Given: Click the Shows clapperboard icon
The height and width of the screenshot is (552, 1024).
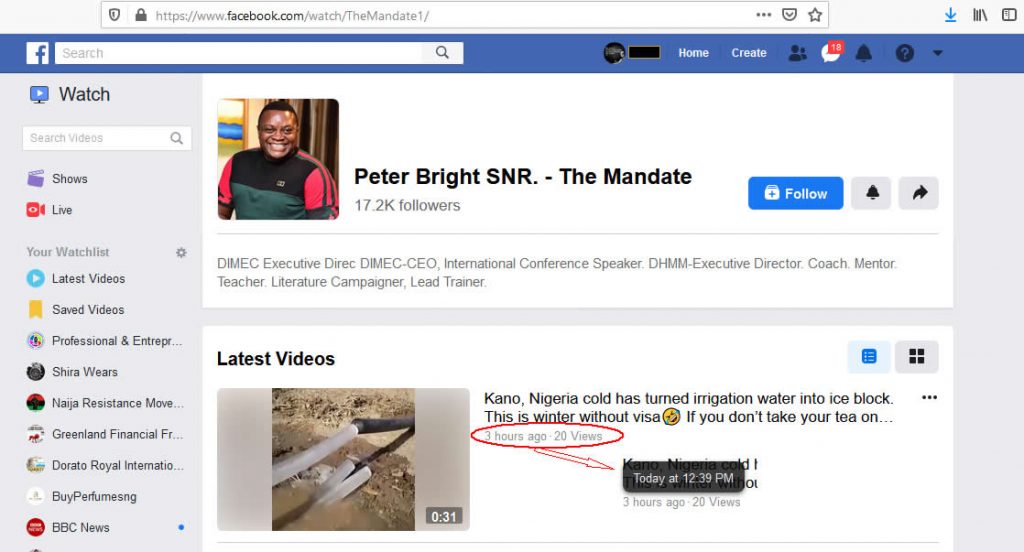Looking at the screenshot, I should pyautogui.click(x=35, y=178).
